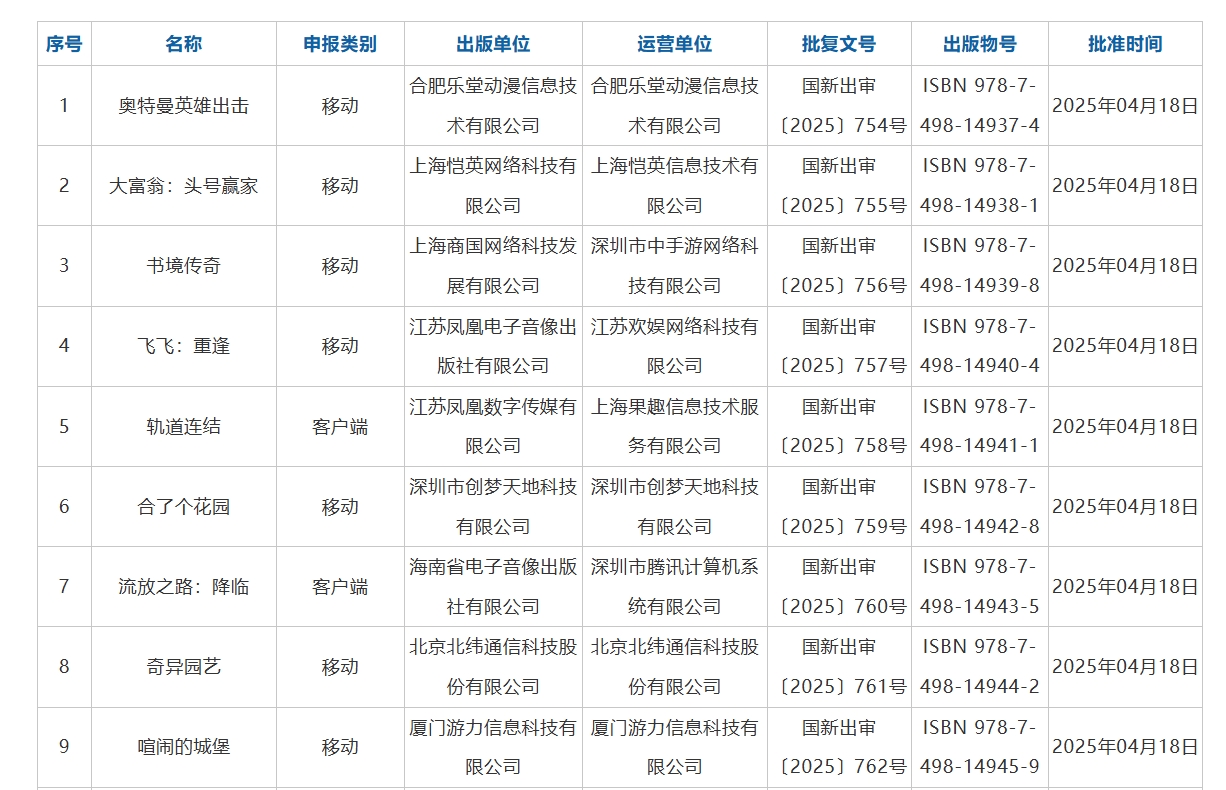Click 深圳市创梦天地科技有限公司 in 出版单位 column

coord(493,507)
